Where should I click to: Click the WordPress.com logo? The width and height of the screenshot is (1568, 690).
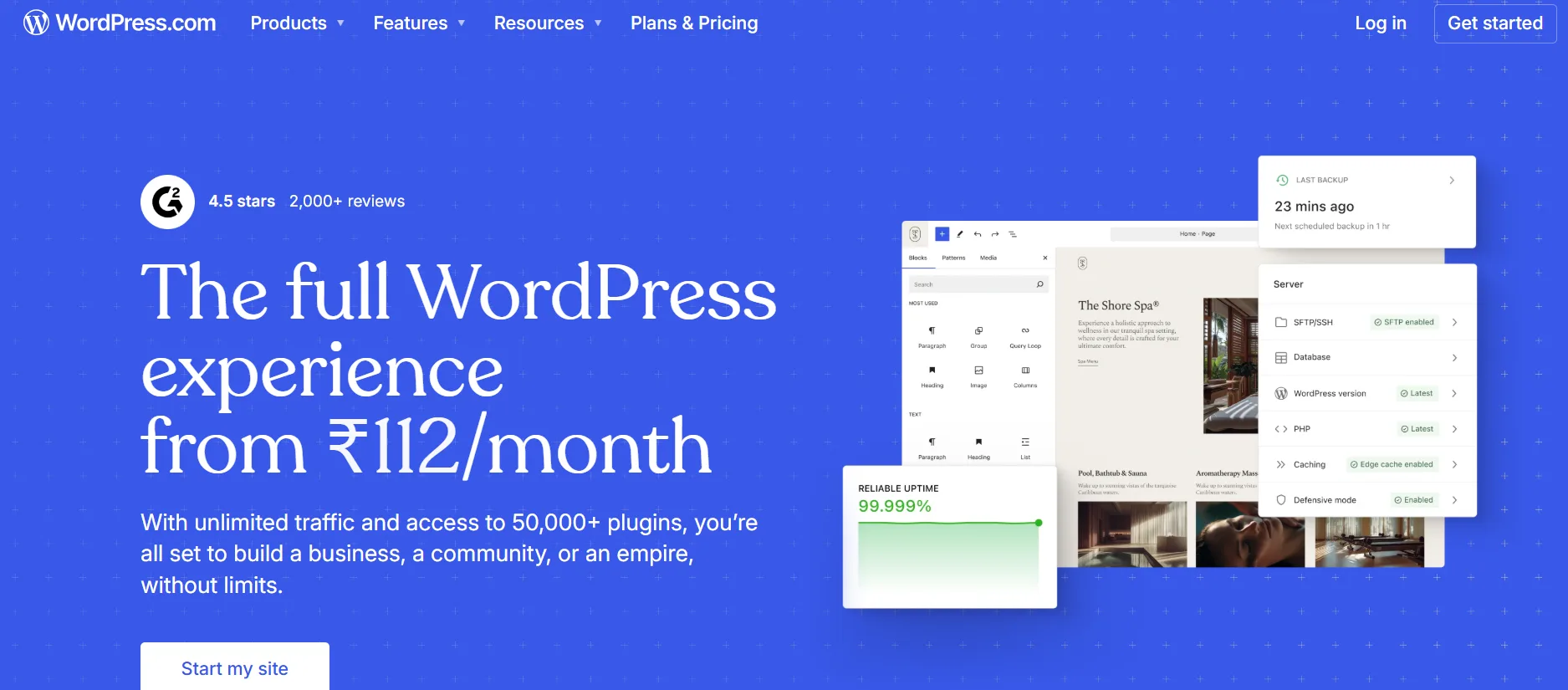(x=120, y=23)
